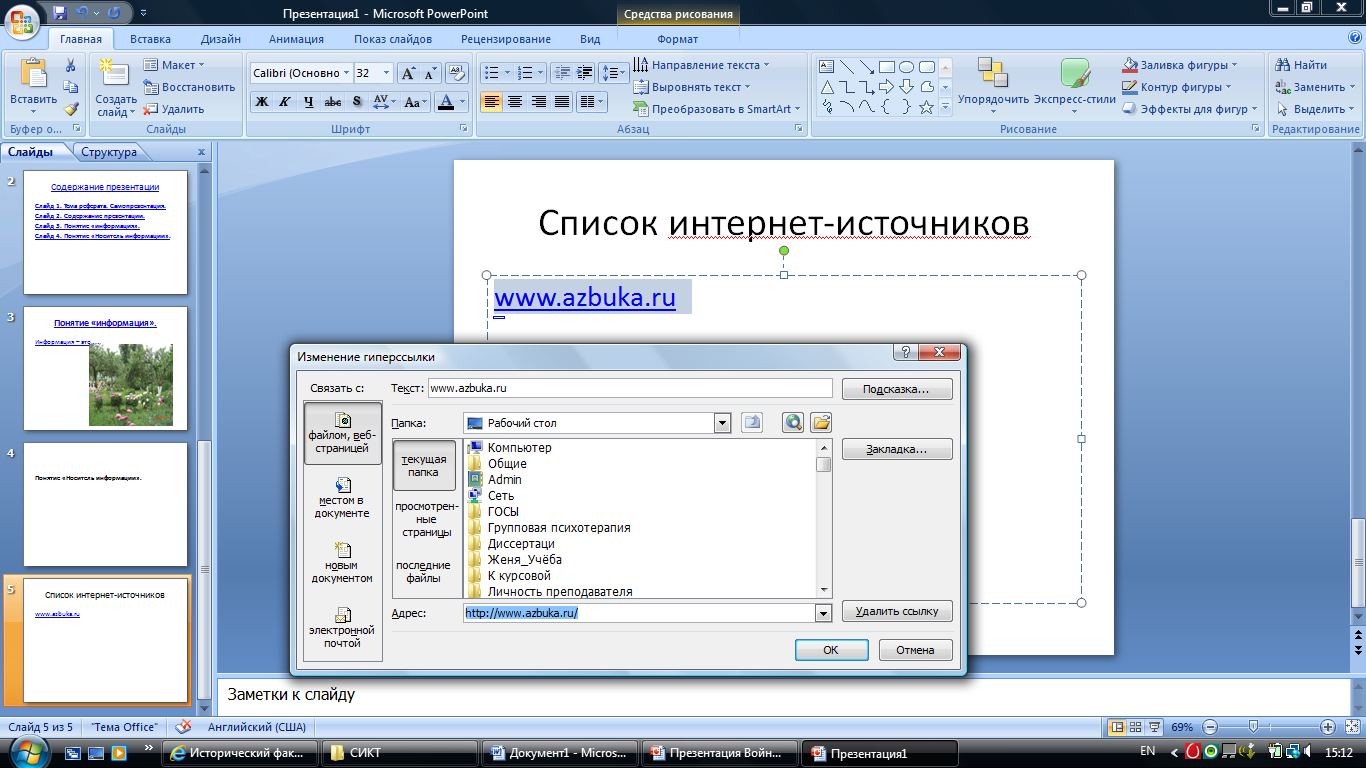The image size is (1366, 768).
Task: Toggle text shadow S formatting
Action: click(357, 102)
